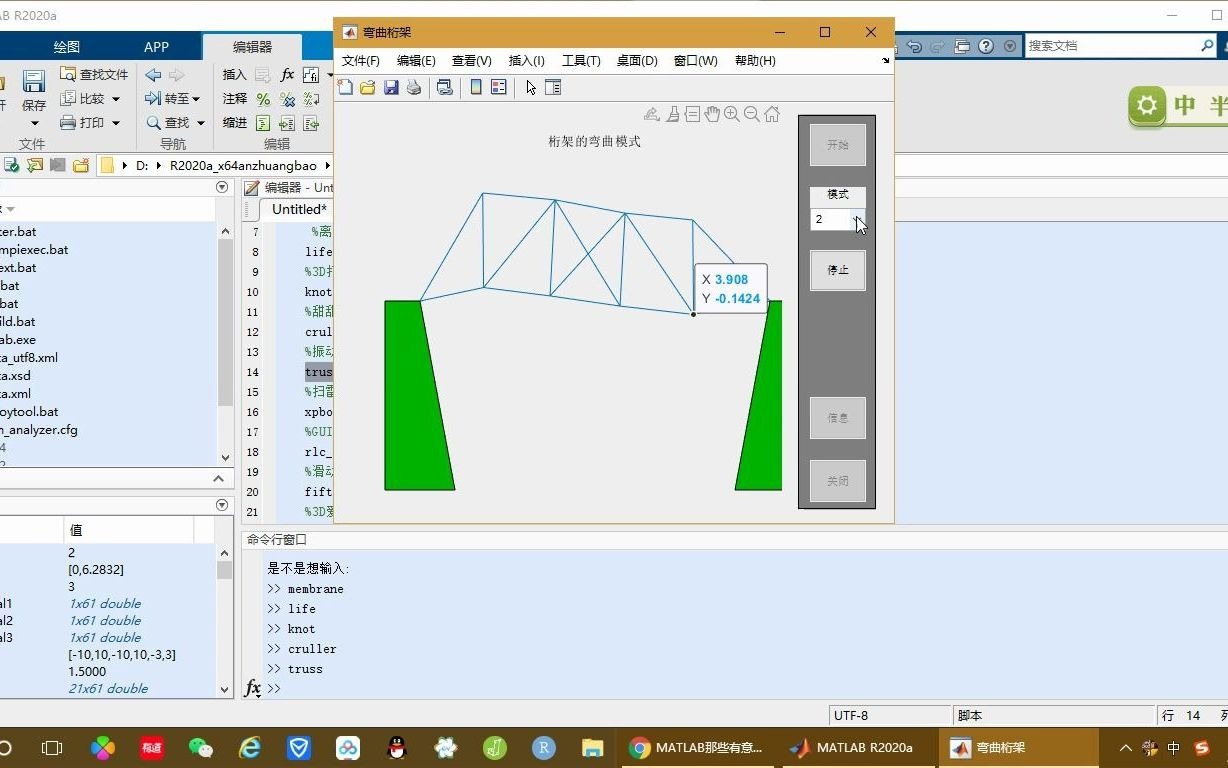1228x768 pixels.
Task: Click the New Figure icon in figure toolbar
Action: click(345, 88)
